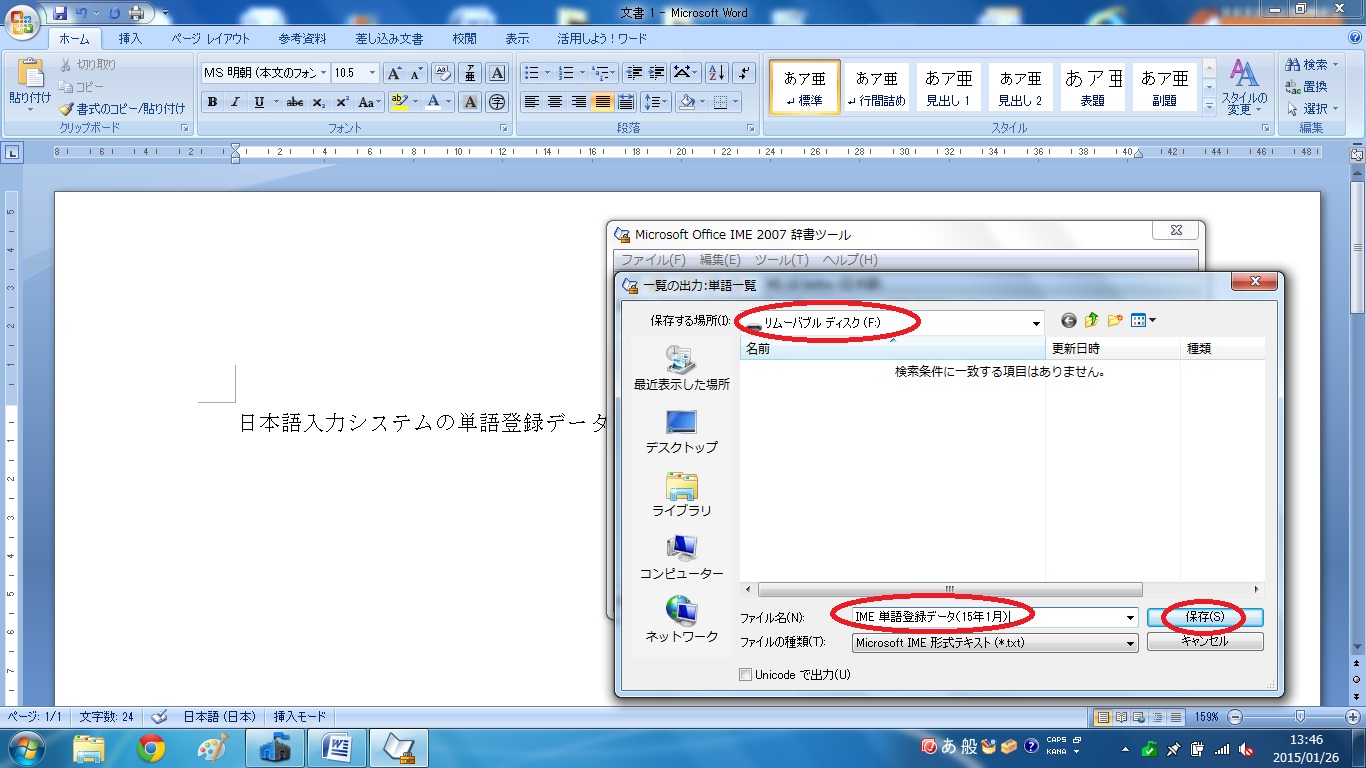Click 置換 in the editing group
The height and width of the screenshot is (768, 1366).
(1307, 87)
